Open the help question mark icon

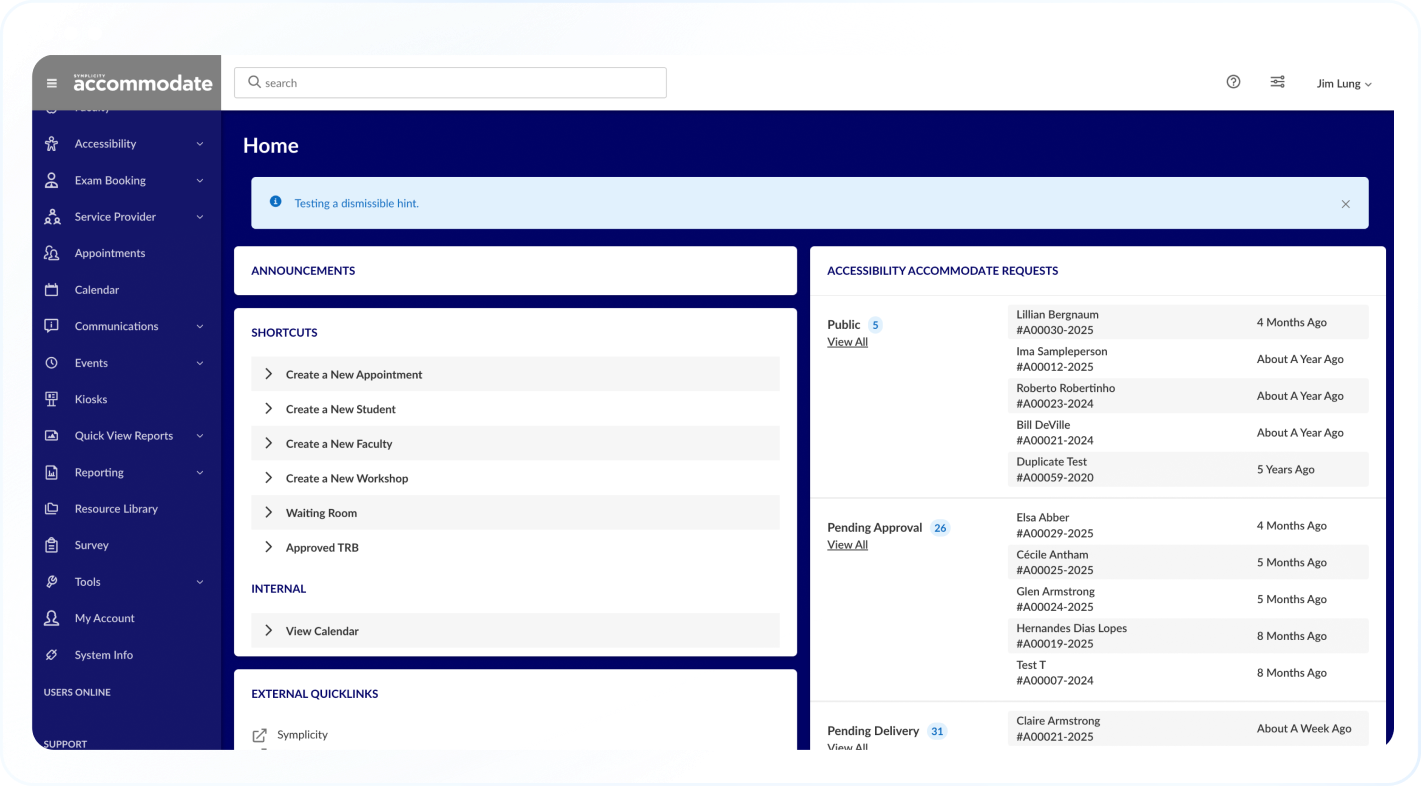click(1233, 82)
